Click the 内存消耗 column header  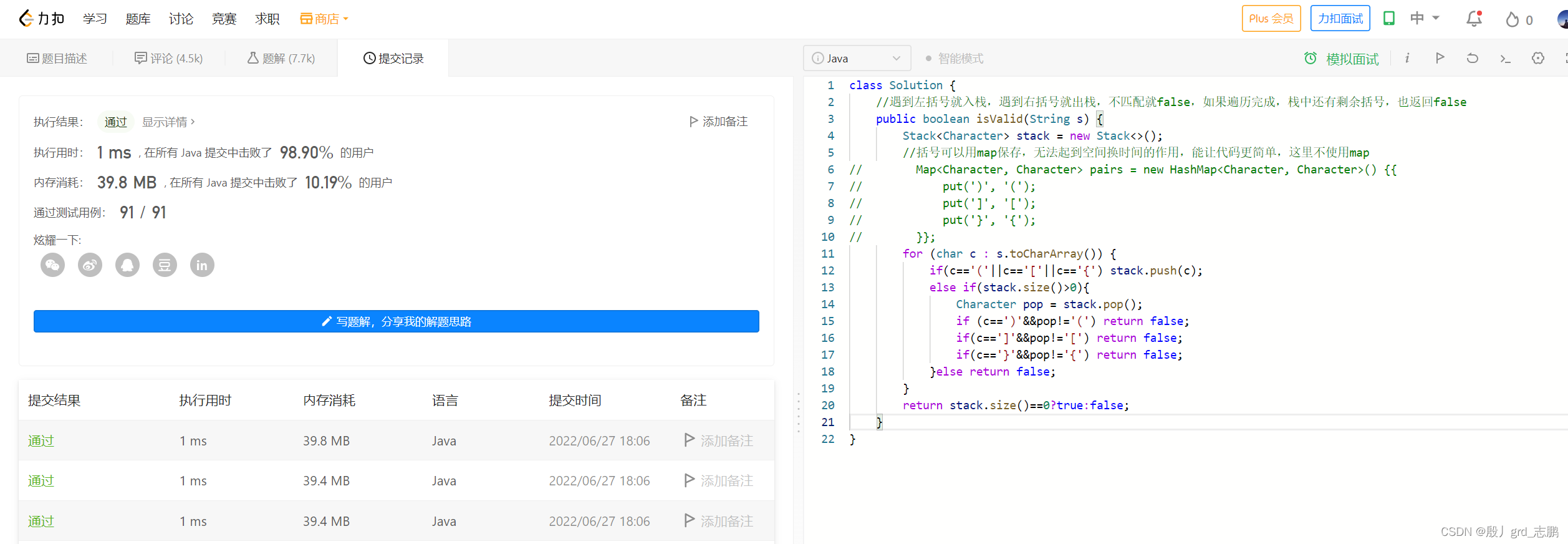click(x=329, y=400)
